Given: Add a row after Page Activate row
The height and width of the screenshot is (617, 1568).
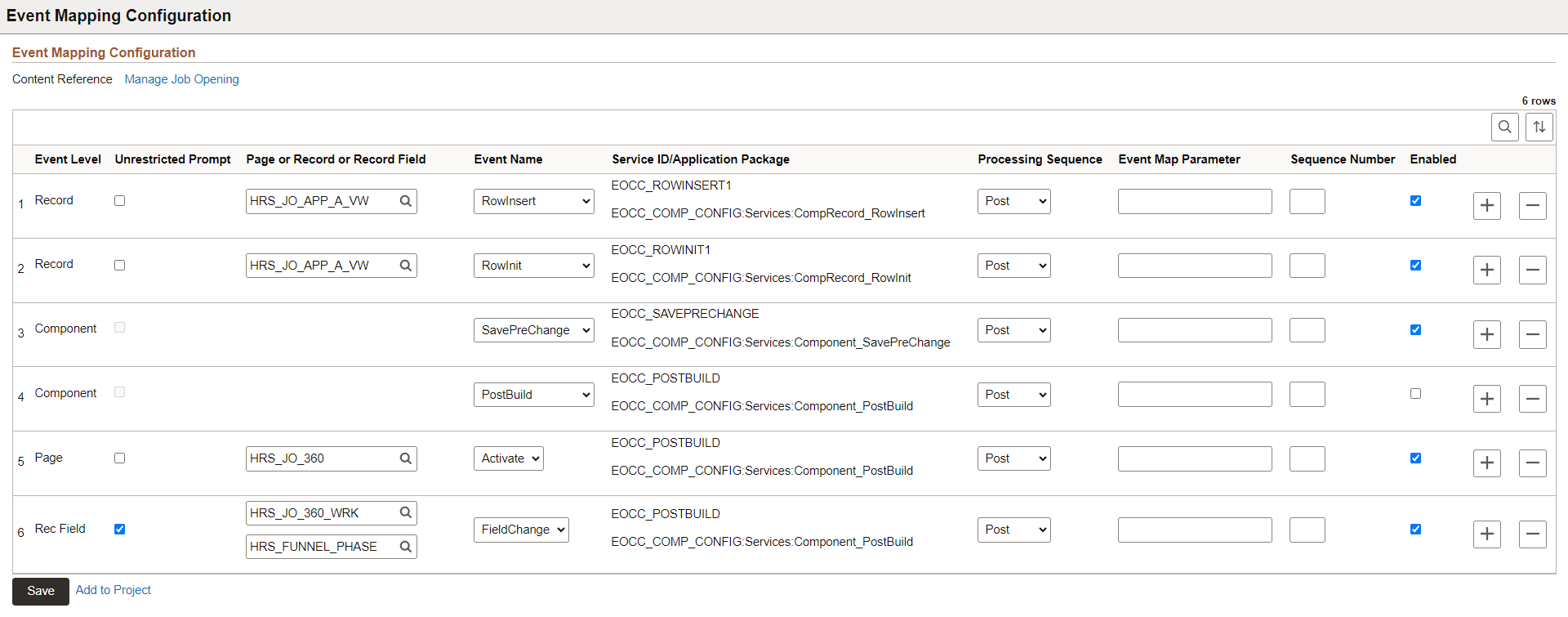Looking at the screenshot, I should tap(1486, 463).
